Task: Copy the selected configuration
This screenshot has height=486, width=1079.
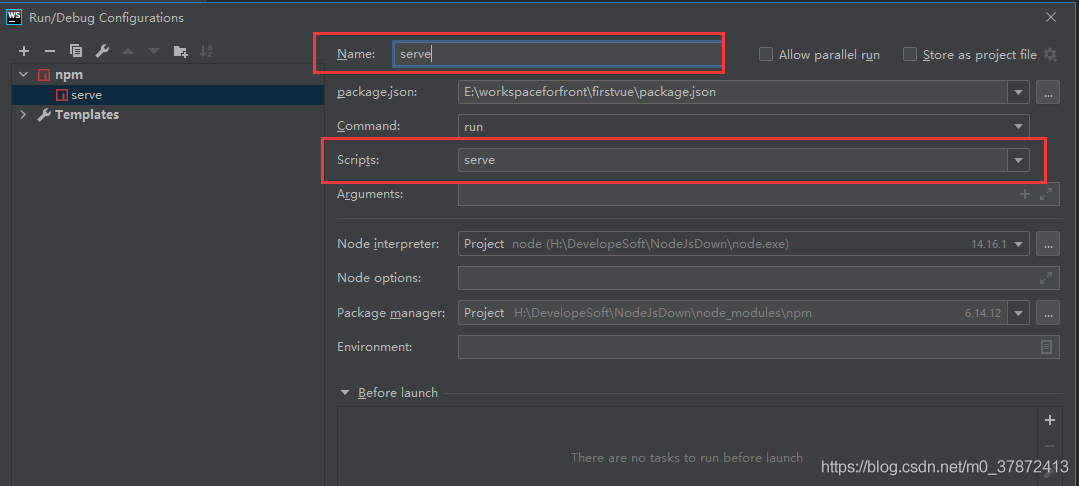Action: click(76, 51)
